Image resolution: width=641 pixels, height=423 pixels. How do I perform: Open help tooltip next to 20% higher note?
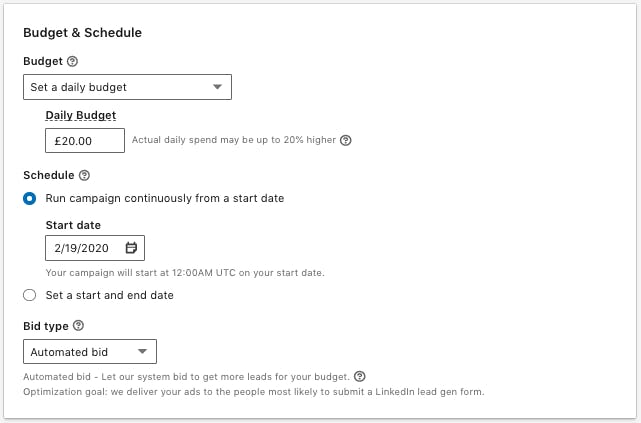pos(345,140)
